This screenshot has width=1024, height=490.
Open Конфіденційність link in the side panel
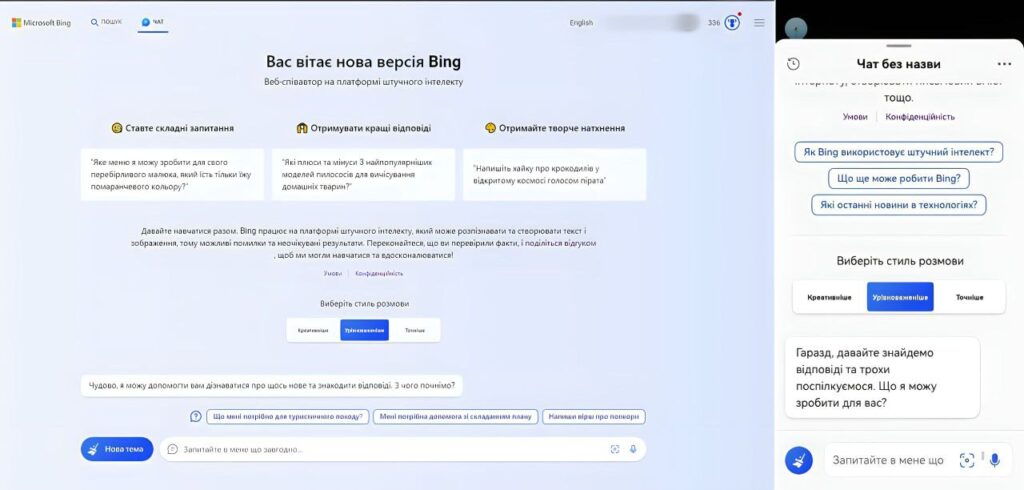pyautogui.click(x=920, y=117)
